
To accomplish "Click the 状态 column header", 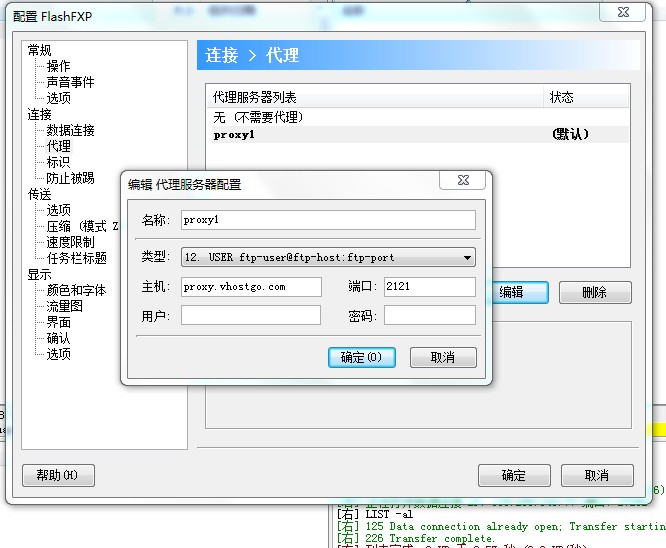I will pos(586,97).
